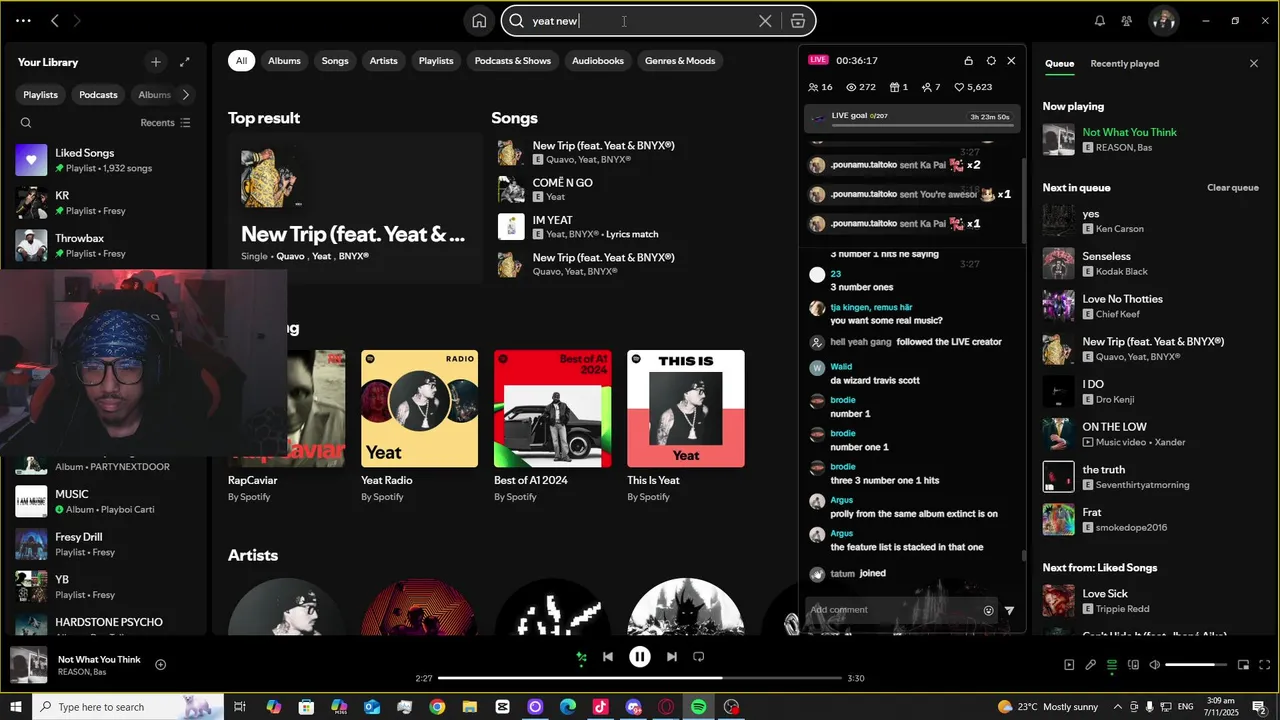1280x720 pixels.
Task: Create a new playlist with the plus icon
Action: [155, 62]
